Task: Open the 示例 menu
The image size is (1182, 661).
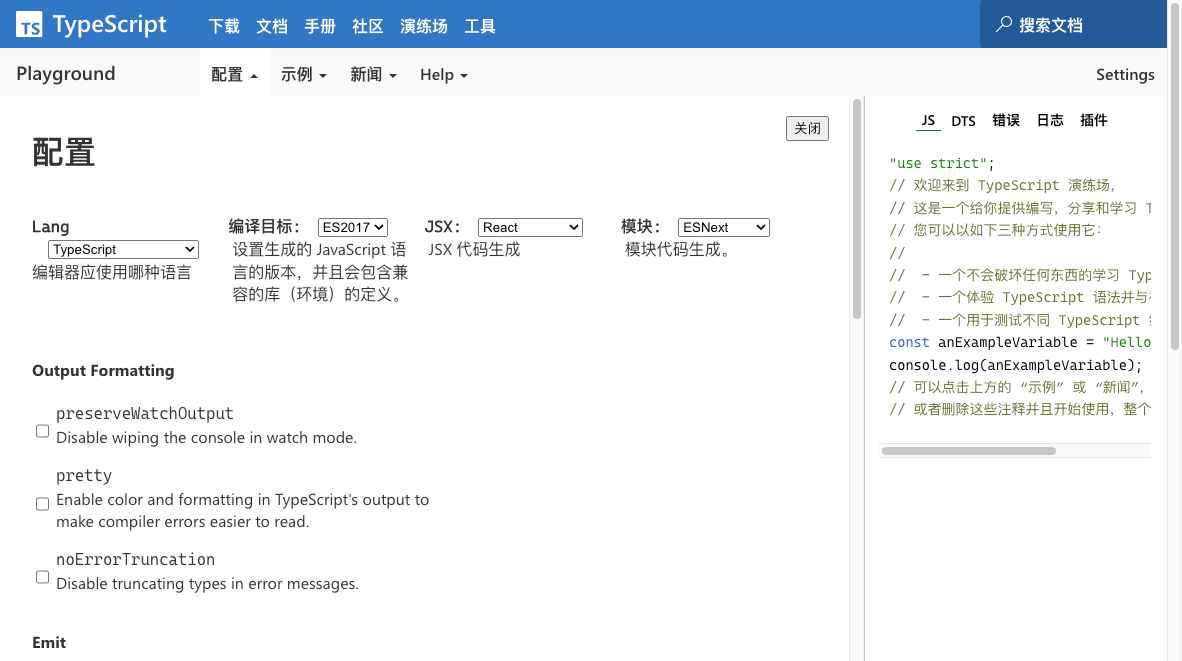Action: tap(304, 75)
